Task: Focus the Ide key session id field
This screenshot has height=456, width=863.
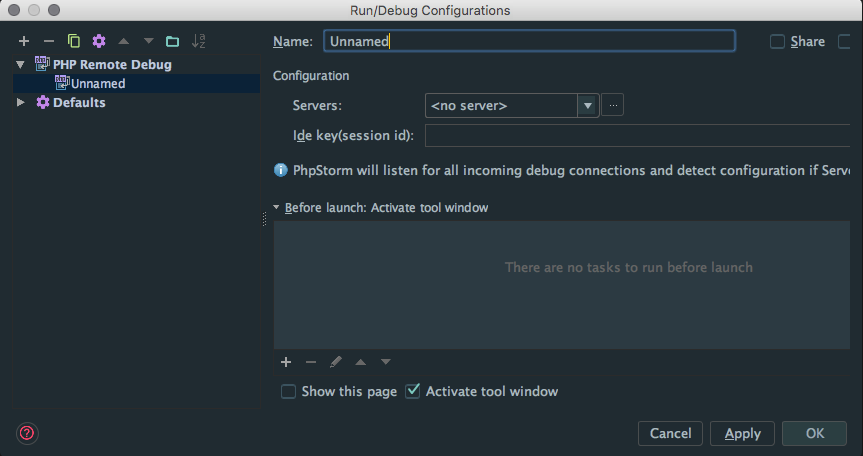Action: 637,135
